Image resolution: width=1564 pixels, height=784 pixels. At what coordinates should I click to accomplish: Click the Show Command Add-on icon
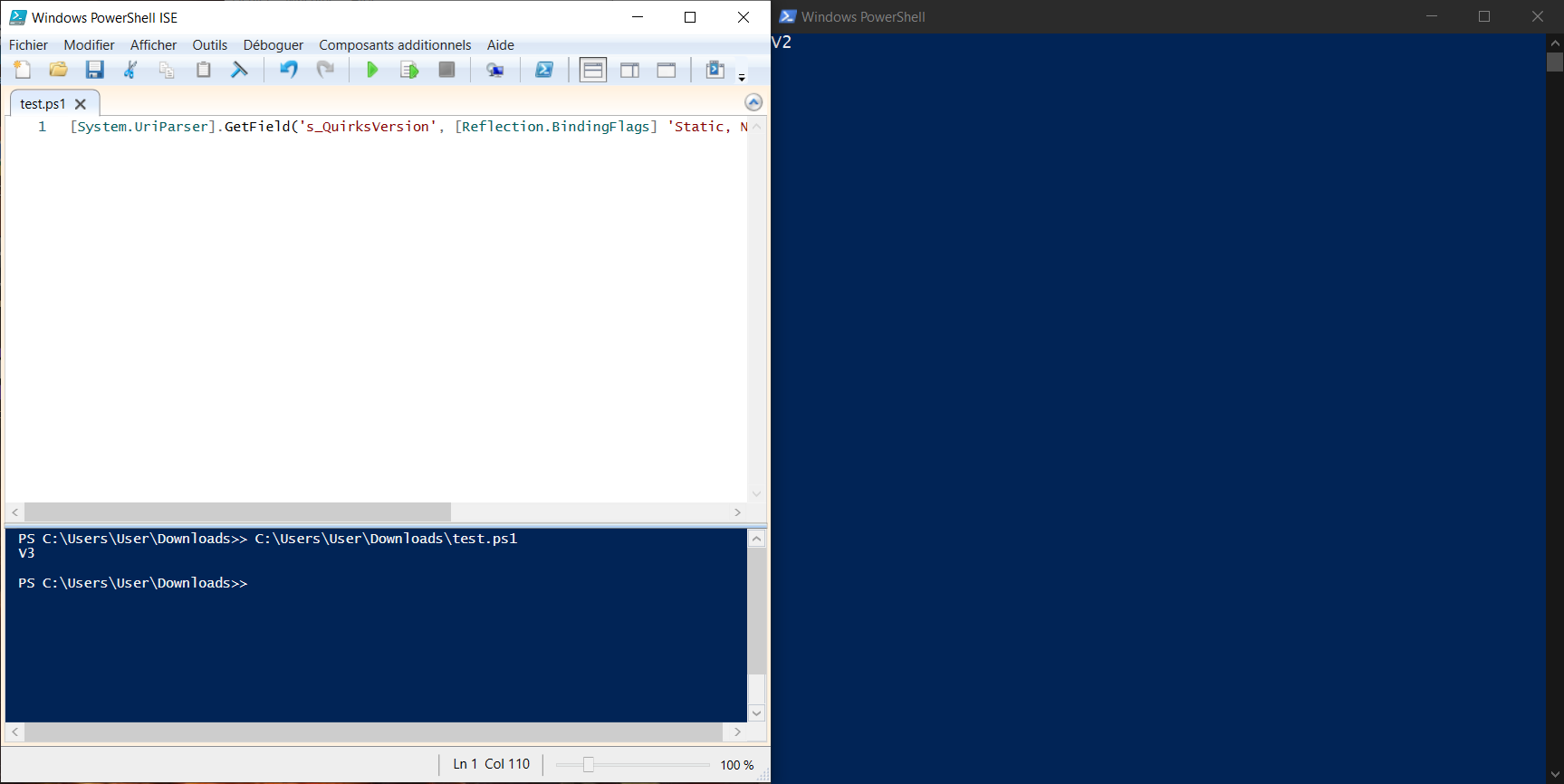coord(715,70)
